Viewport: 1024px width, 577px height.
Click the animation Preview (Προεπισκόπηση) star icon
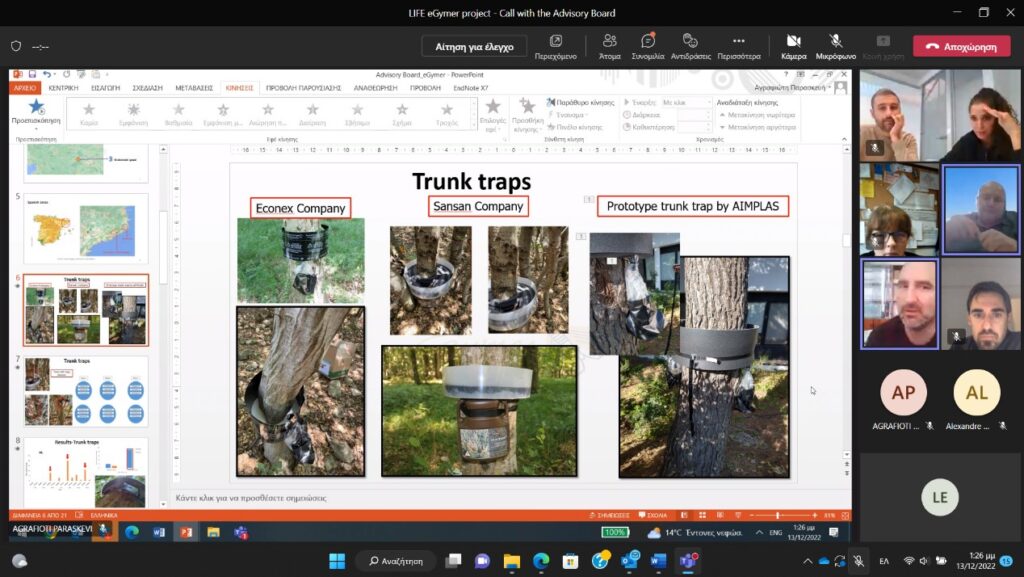tap(36, 106)
